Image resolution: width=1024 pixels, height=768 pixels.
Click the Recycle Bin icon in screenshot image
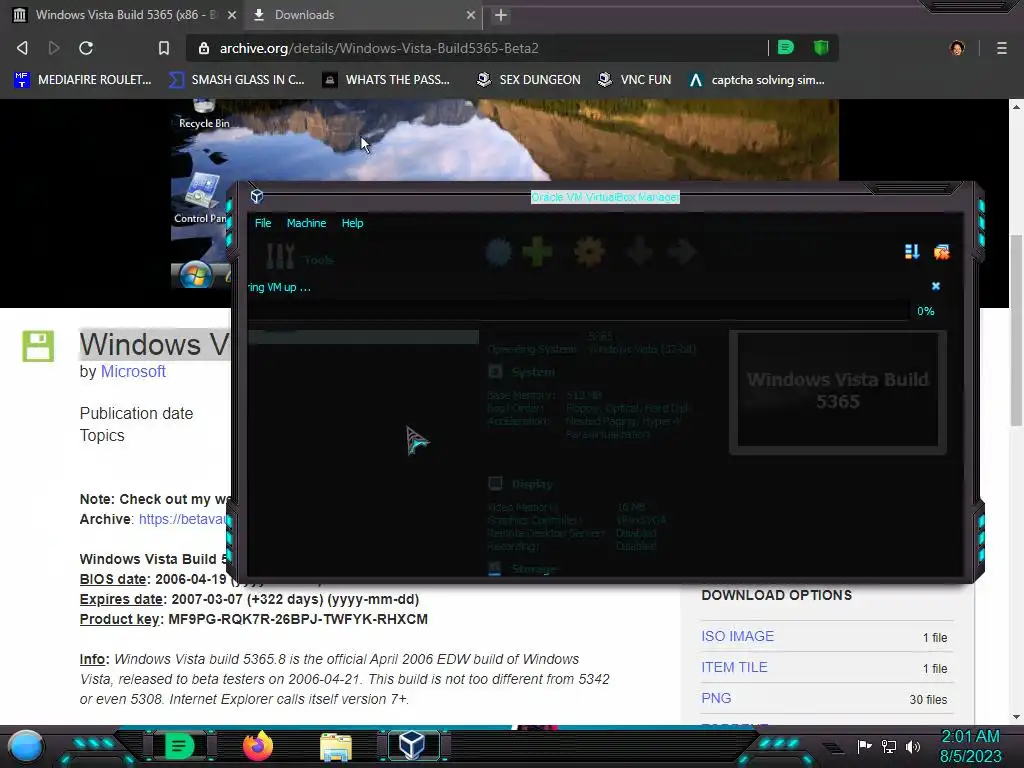[x=204, y=114]
